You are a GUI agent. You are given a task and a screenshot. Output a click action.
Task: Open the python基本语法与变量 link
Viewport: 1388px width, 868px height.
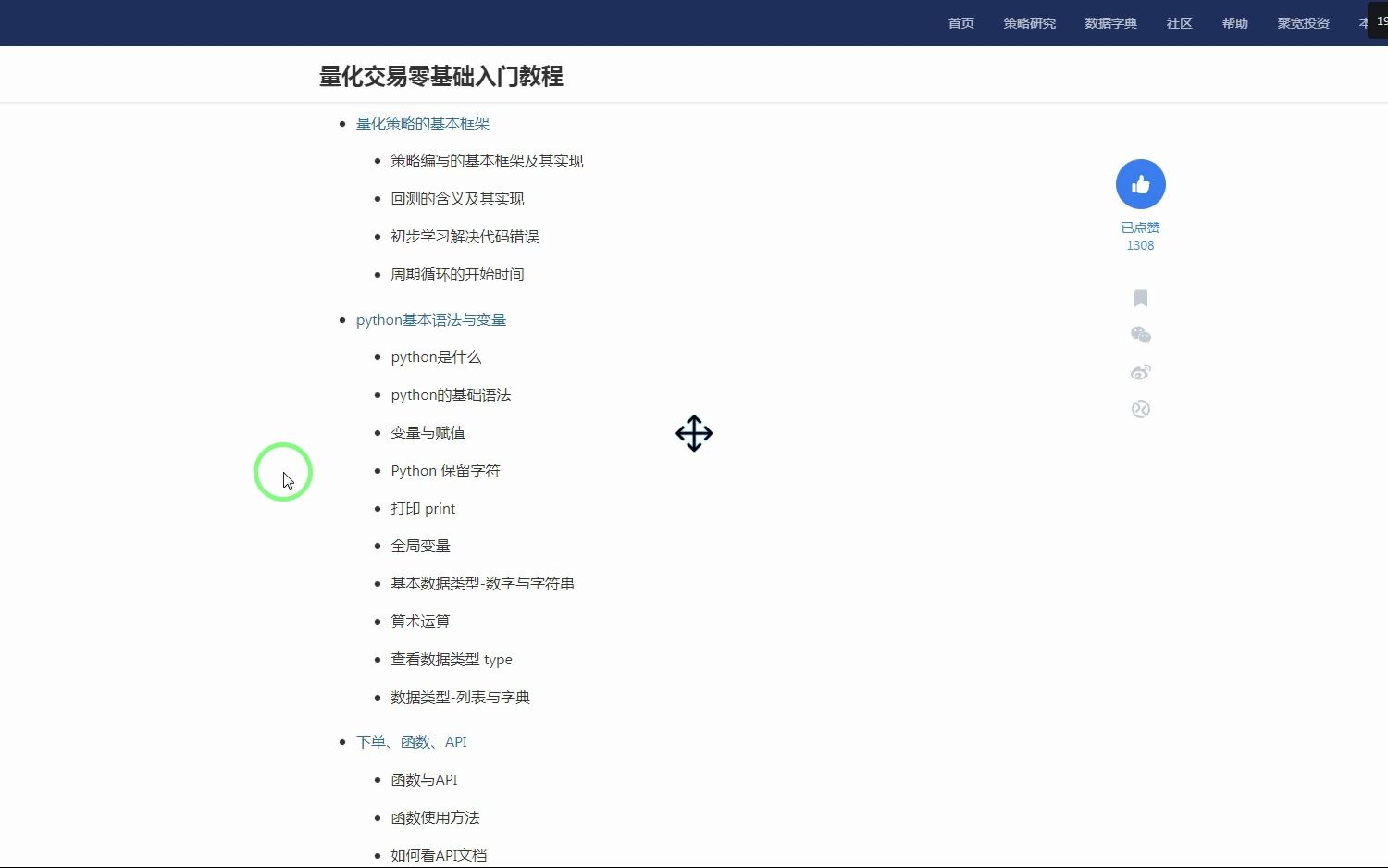431,319
